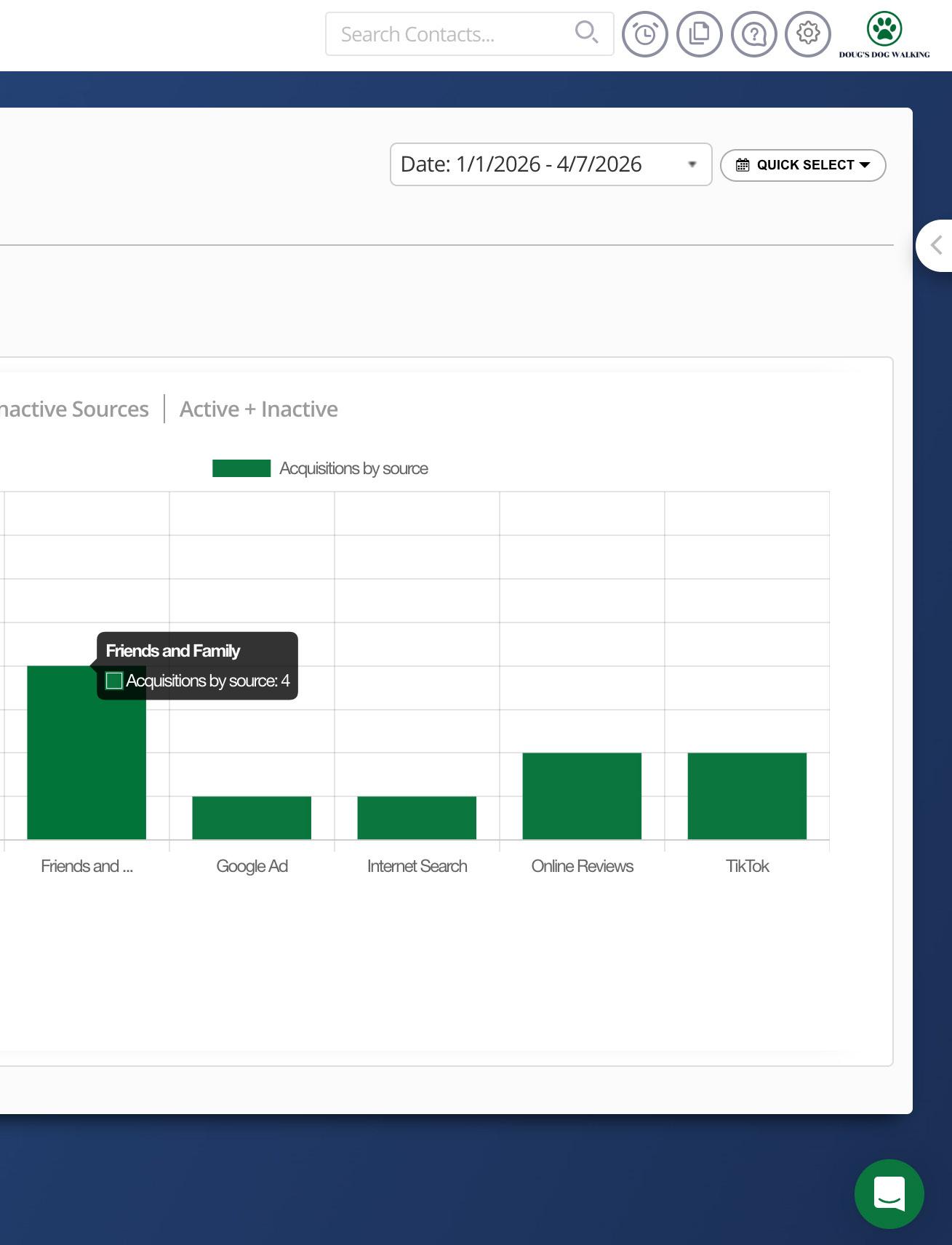This screenshot has height=1245, width=952.
Task: Click the calendar icon in Quick Select
Action: (743, 165)
